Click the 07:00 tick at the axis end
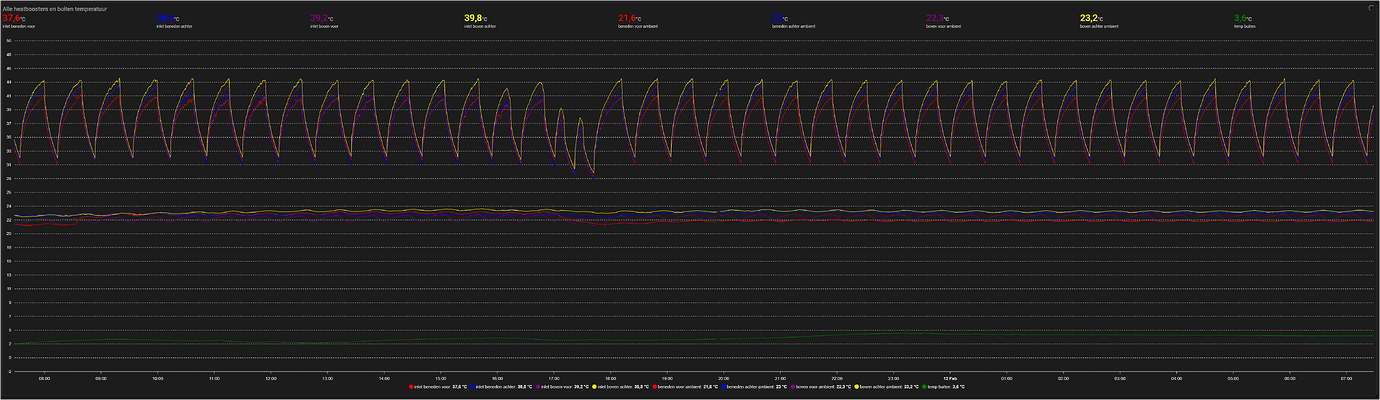Image resolution: width=1380 pixels, height=400 pixels. (1346, 378)
